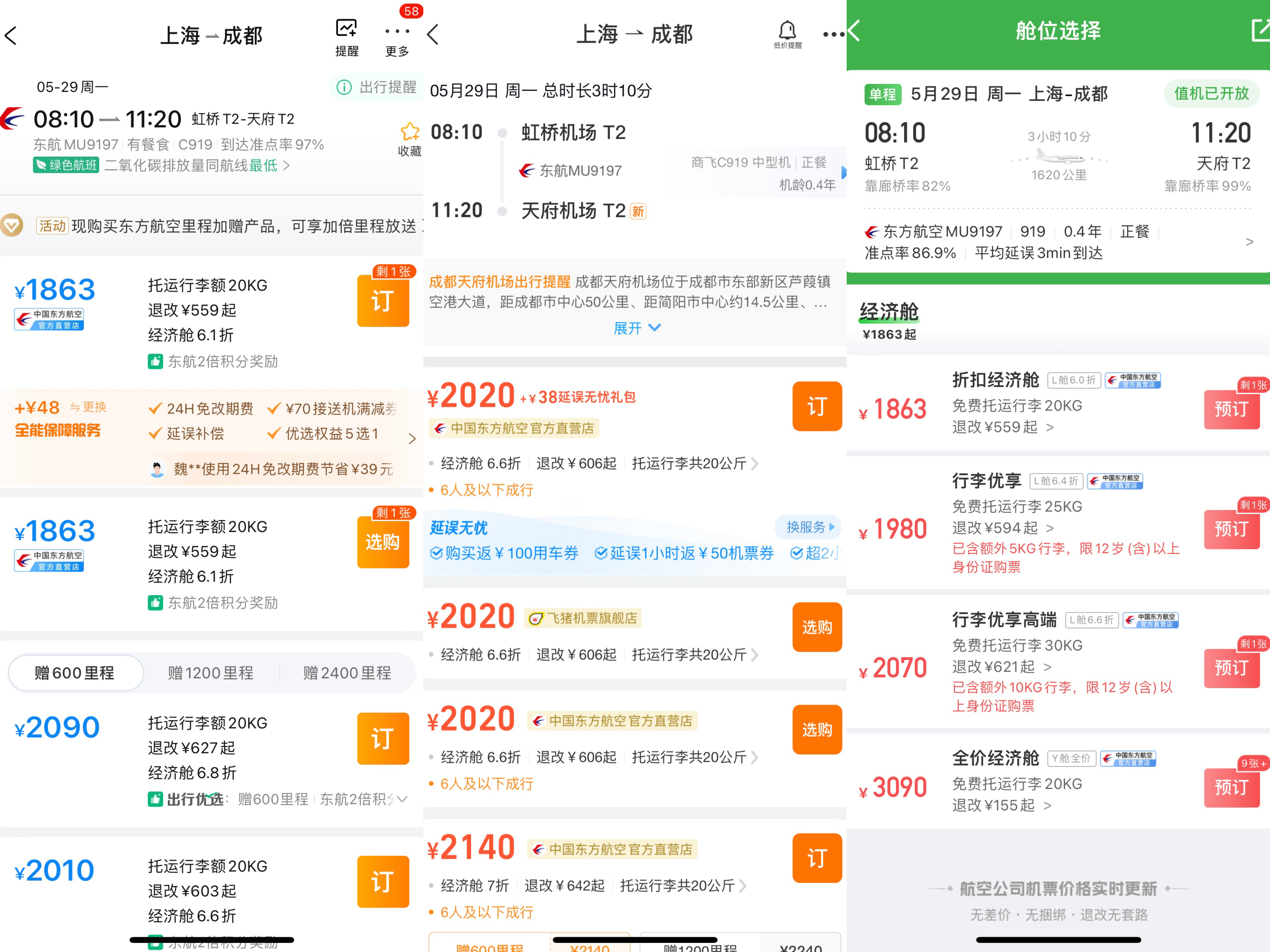Select the 赠600里程 mileage option
The width and height of the screenshot is (1270, 952).
pyautogui.click(x=75, y=672)
